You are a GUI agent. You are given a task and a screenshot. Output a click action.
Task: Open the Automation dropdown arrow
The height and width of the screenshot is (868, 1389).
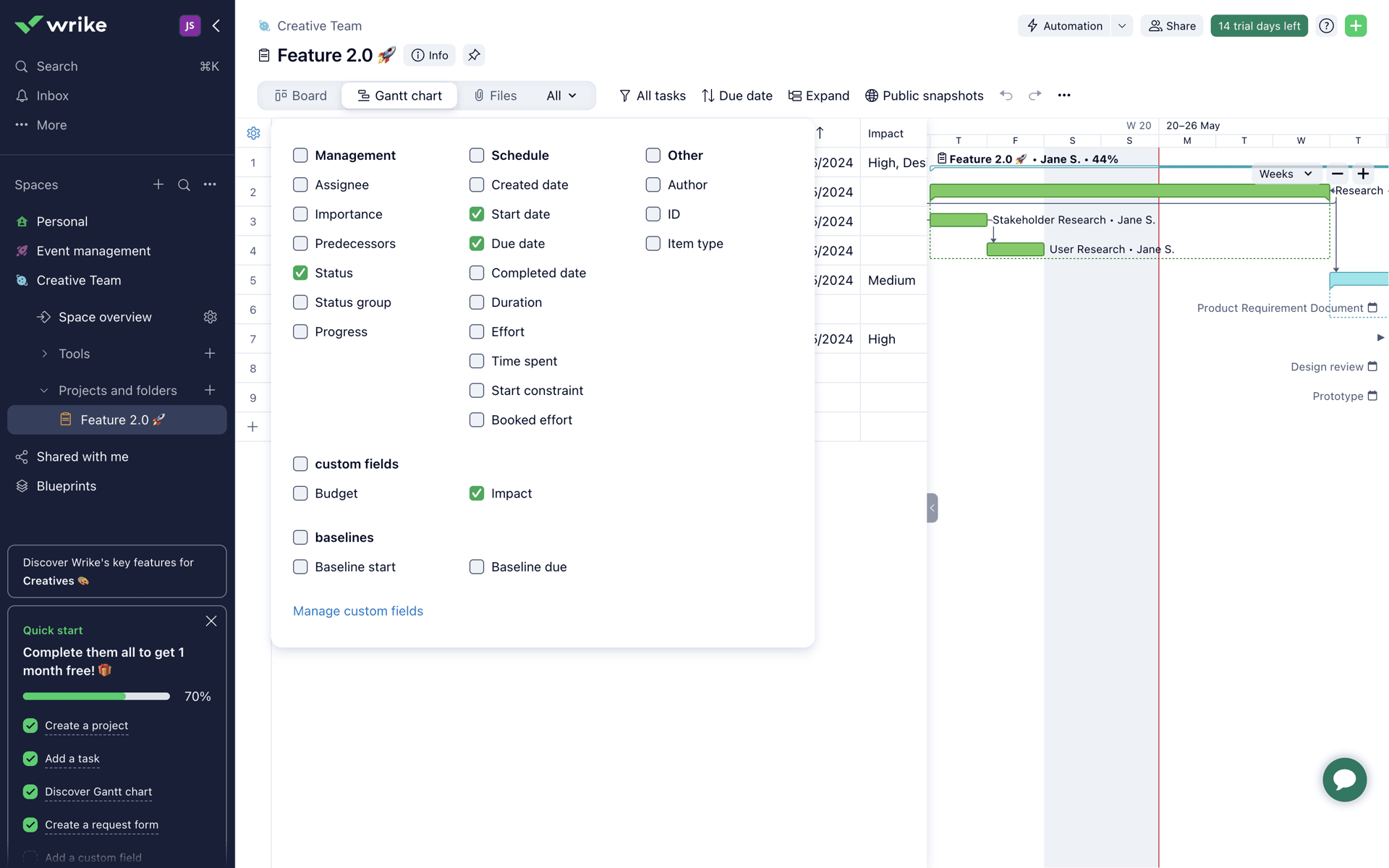click(x=1121, y=26)
